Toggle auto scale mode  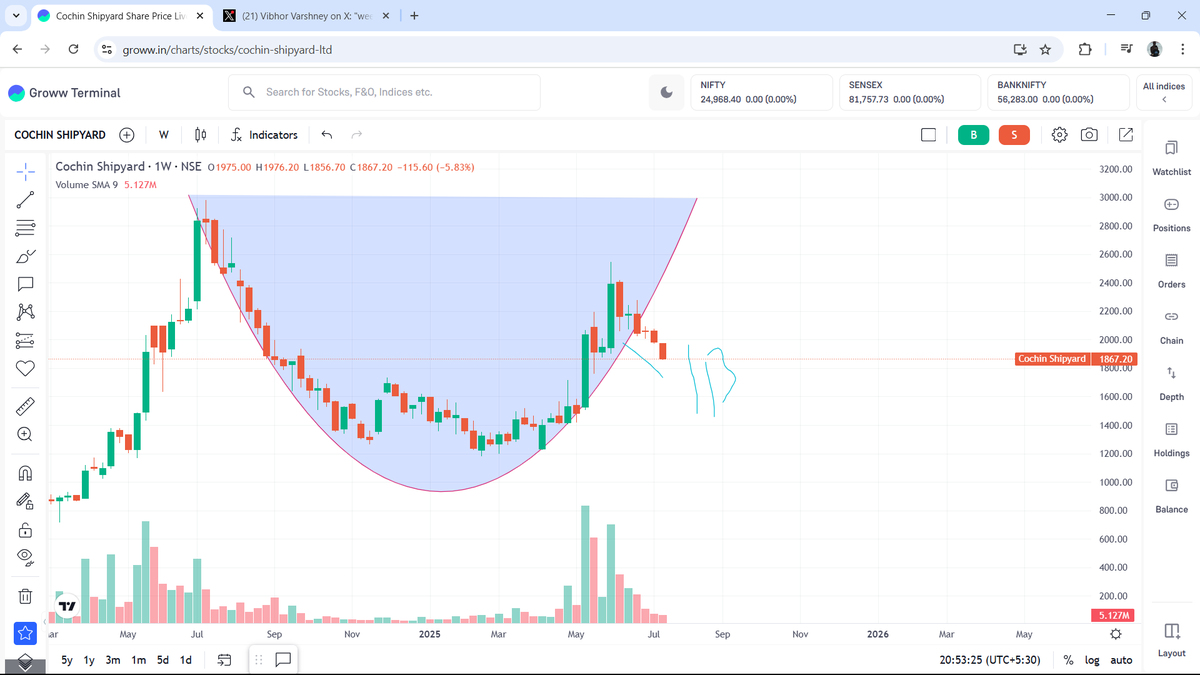1121,660
